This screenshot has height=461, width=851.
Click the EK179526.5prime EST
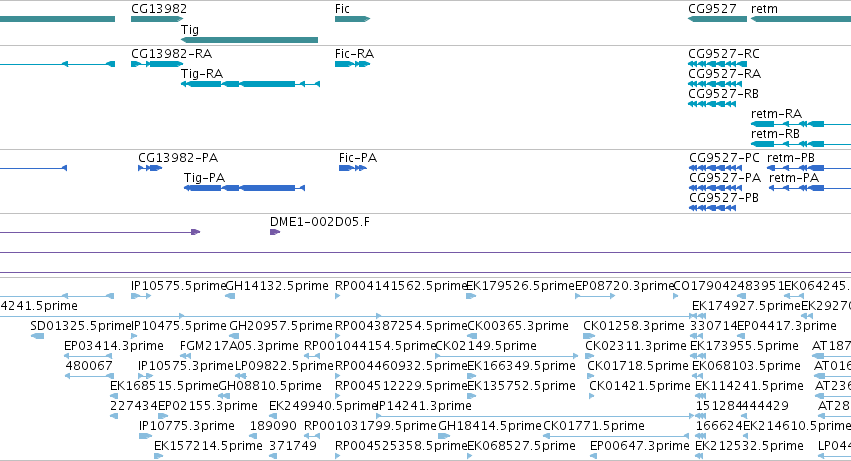[471, 296]
